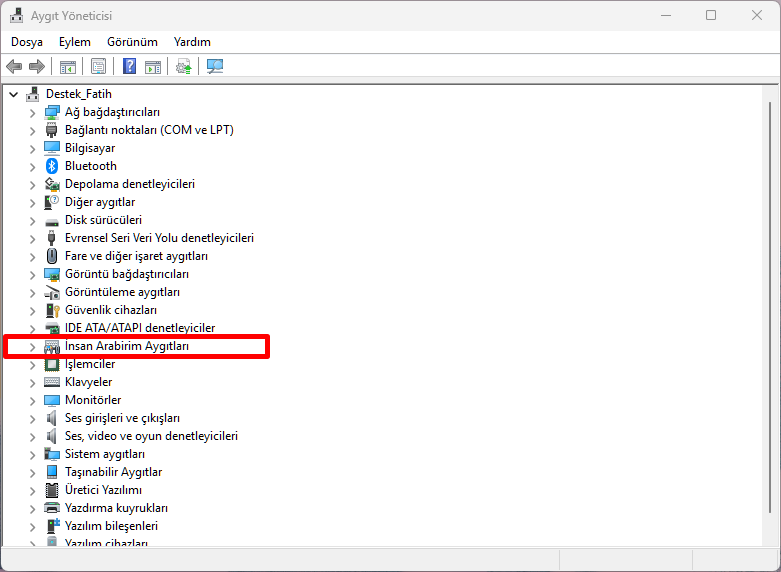Select the Görüntü bağdaştırıcıları label
This screenshot has height=572, width=781.
tap(127, 274)
